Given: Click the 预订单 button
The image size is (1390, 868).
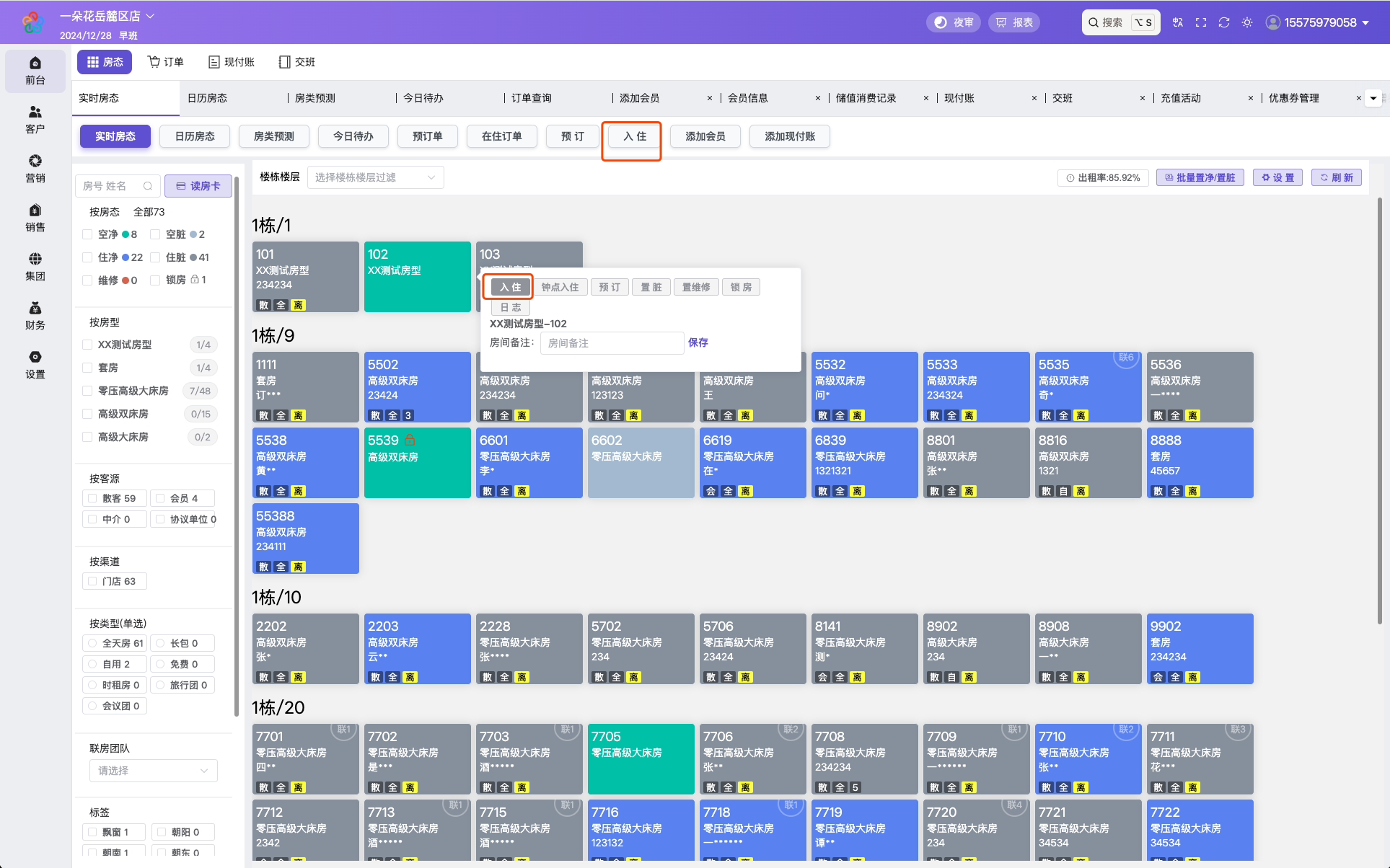Looking at the screenshot, I should [428, 136].
